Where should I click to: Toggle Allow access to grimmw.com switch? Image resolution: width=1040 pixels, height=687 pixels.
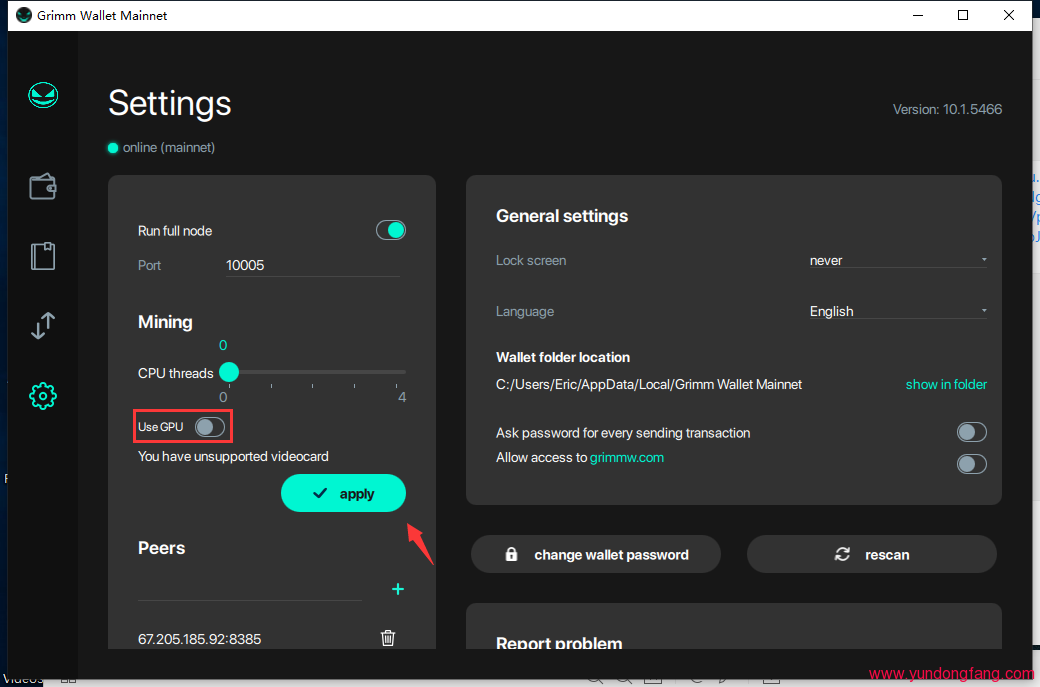pos(971,464)
